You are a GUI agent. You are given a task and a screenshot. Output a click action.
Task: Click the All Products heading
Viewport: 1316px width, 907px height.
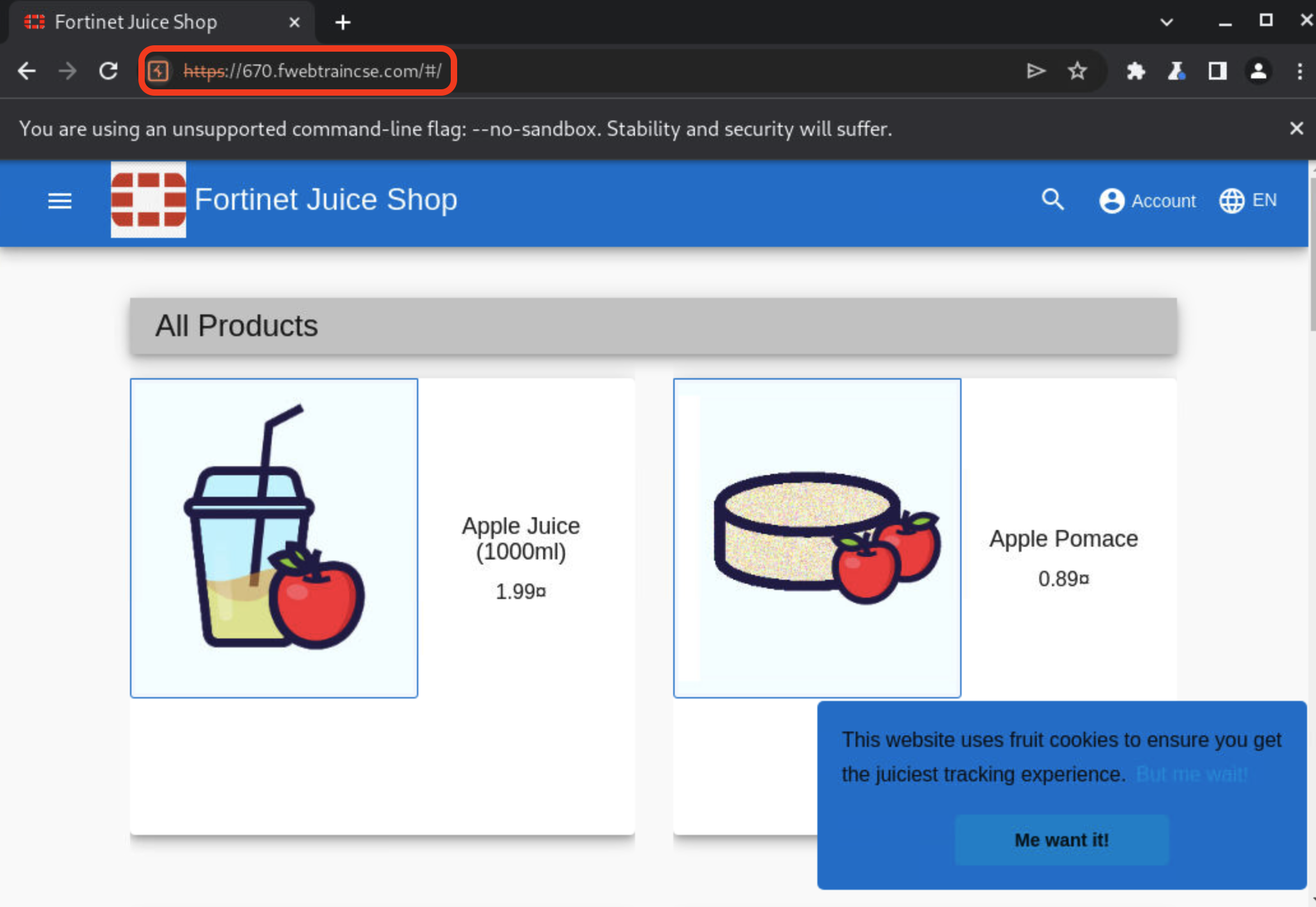pos(237,326)
